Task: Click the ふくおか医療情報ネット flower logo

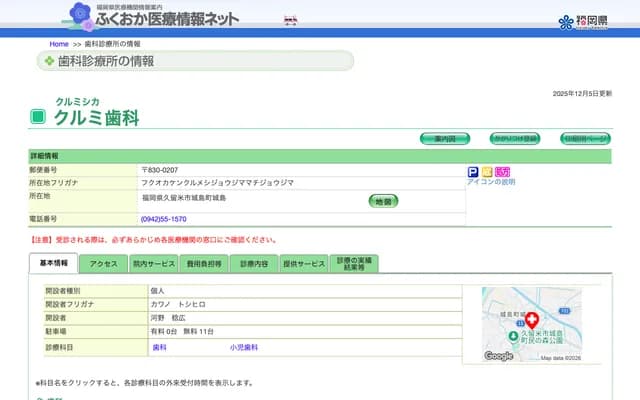Action: [81, 15]
